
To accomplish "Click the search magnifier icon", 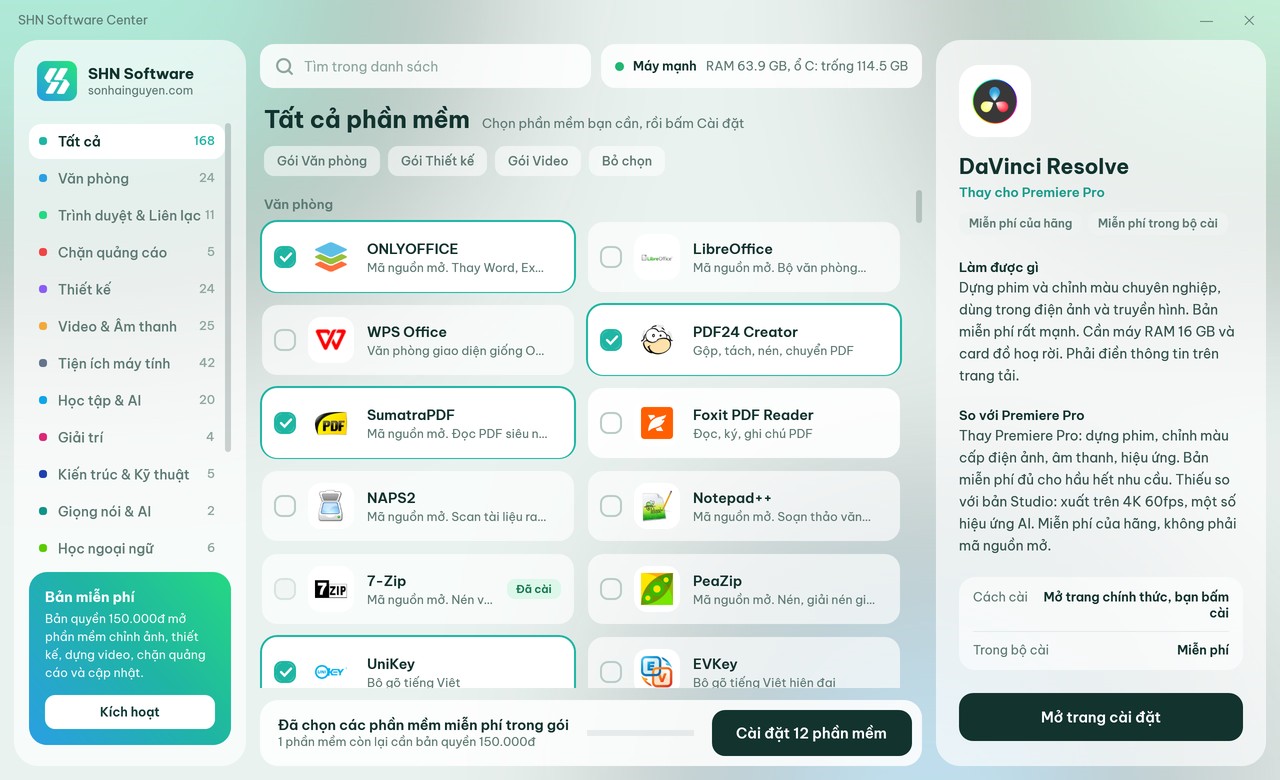I will click(x=285, y=66).
